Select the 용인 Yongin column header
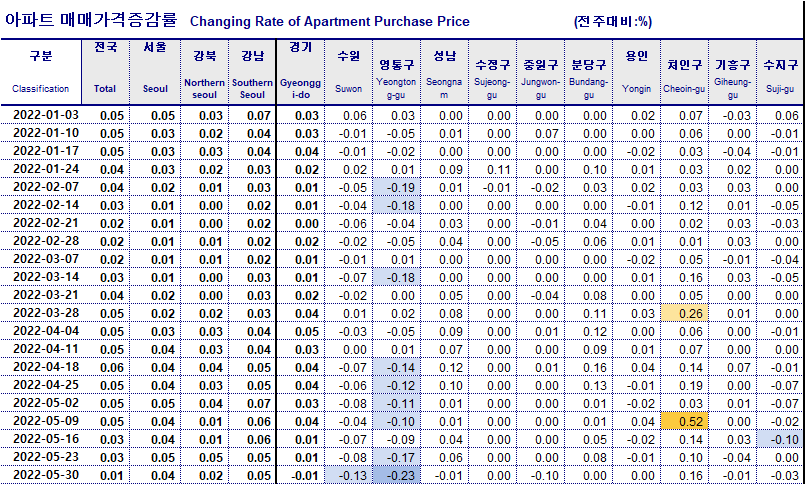Screen dimensions: 805x484 tap(637, 72)
